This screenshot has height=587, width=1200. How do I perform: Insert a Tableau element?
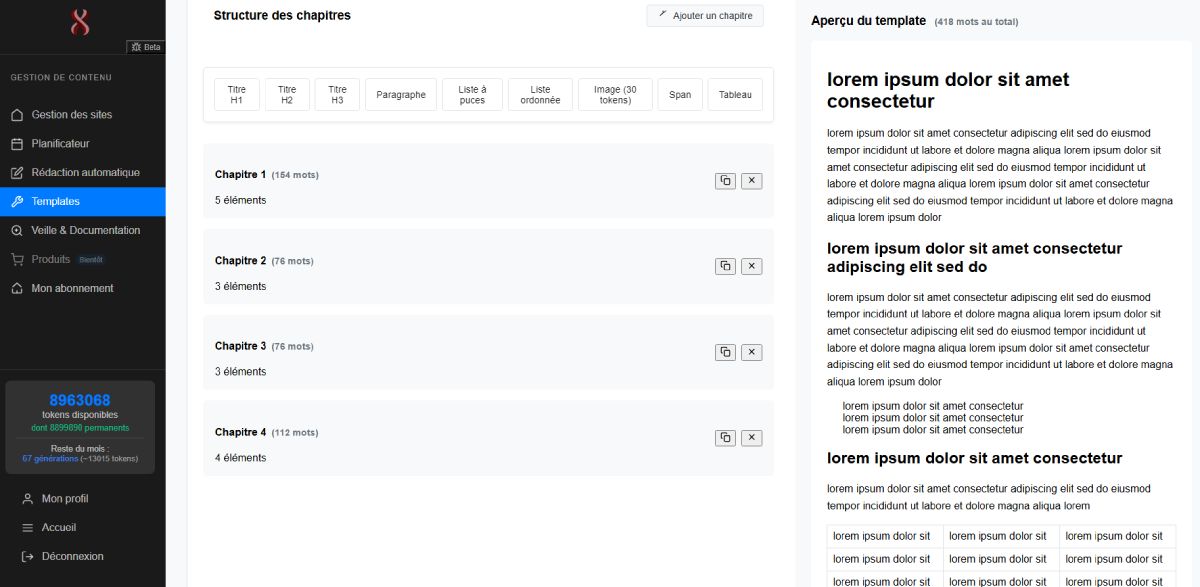pyautogui.click(x=735, y=94)
